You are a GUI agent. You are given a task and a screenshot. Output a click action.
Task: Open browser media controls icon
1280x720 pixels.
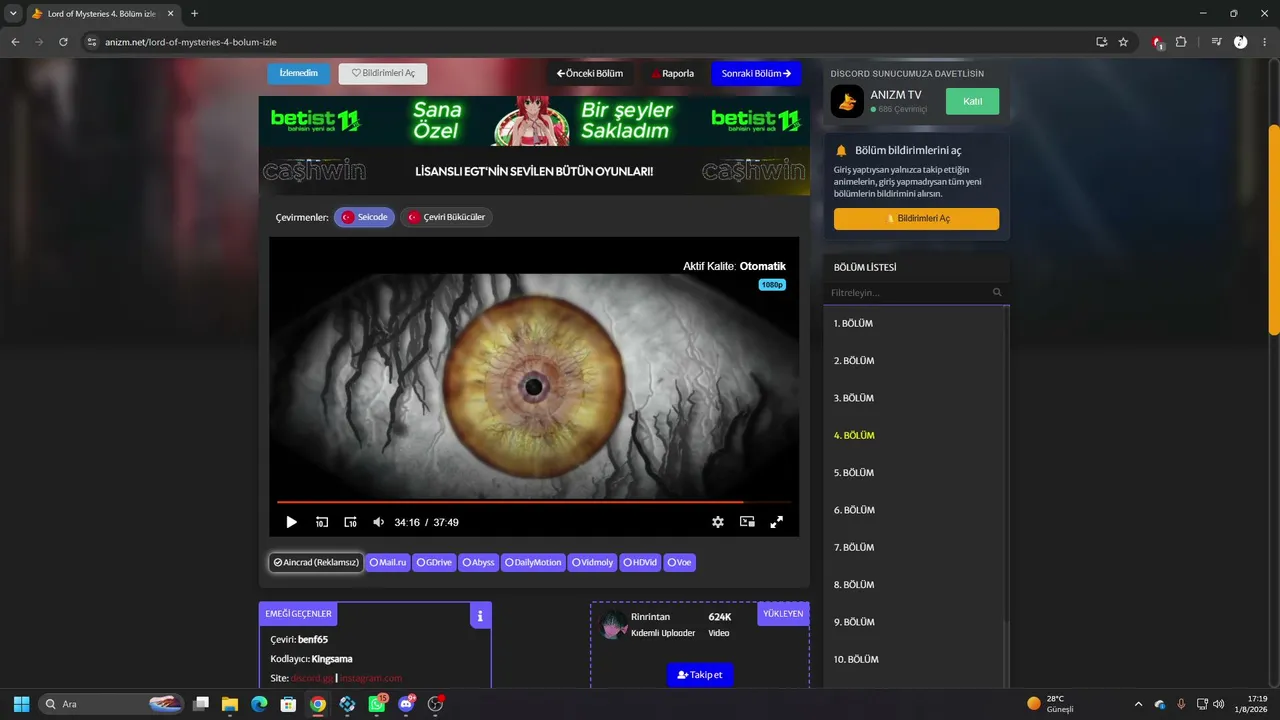1216,42
